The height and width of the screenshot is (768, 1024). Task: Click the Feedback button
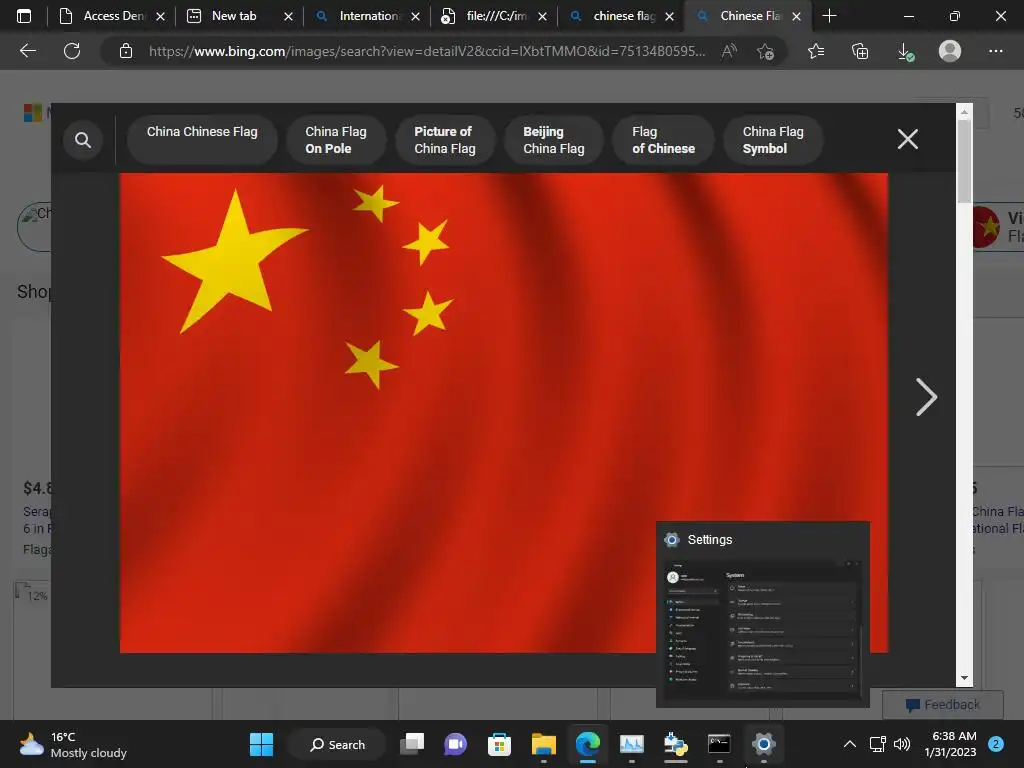(942, 705)
